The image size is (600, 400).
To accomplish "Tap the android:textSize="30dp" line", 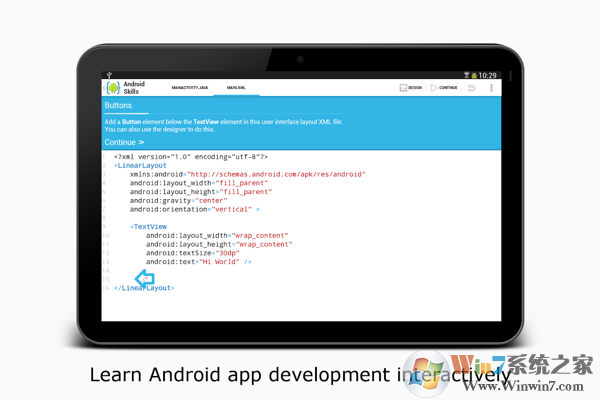I will (192, 253).
